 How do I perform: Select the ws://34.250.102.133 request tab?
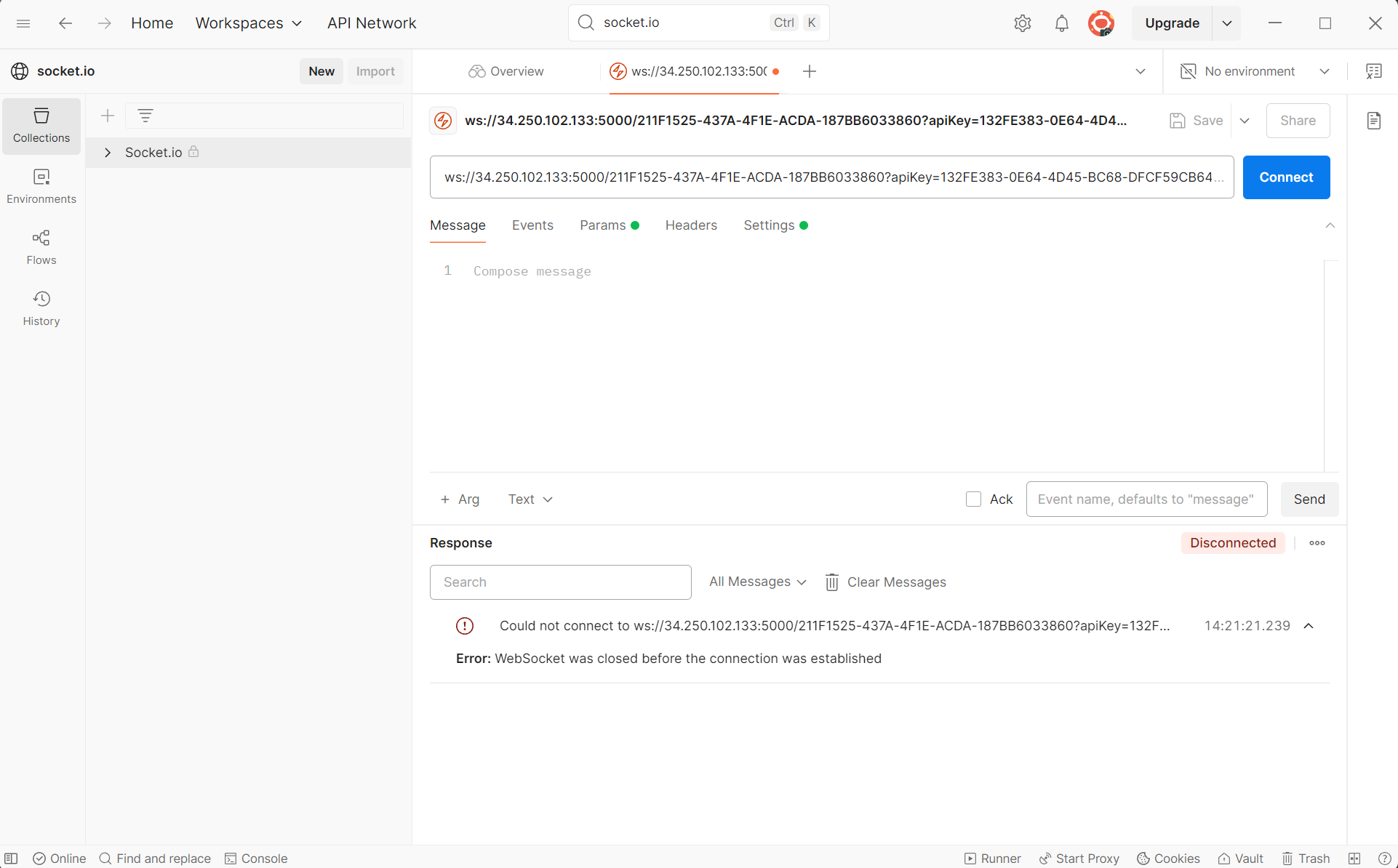[694, 71]
